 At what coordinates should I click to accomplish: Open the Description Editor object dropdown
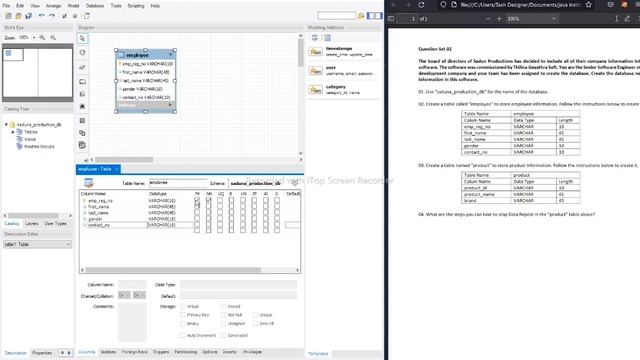[x=37, y=244]
